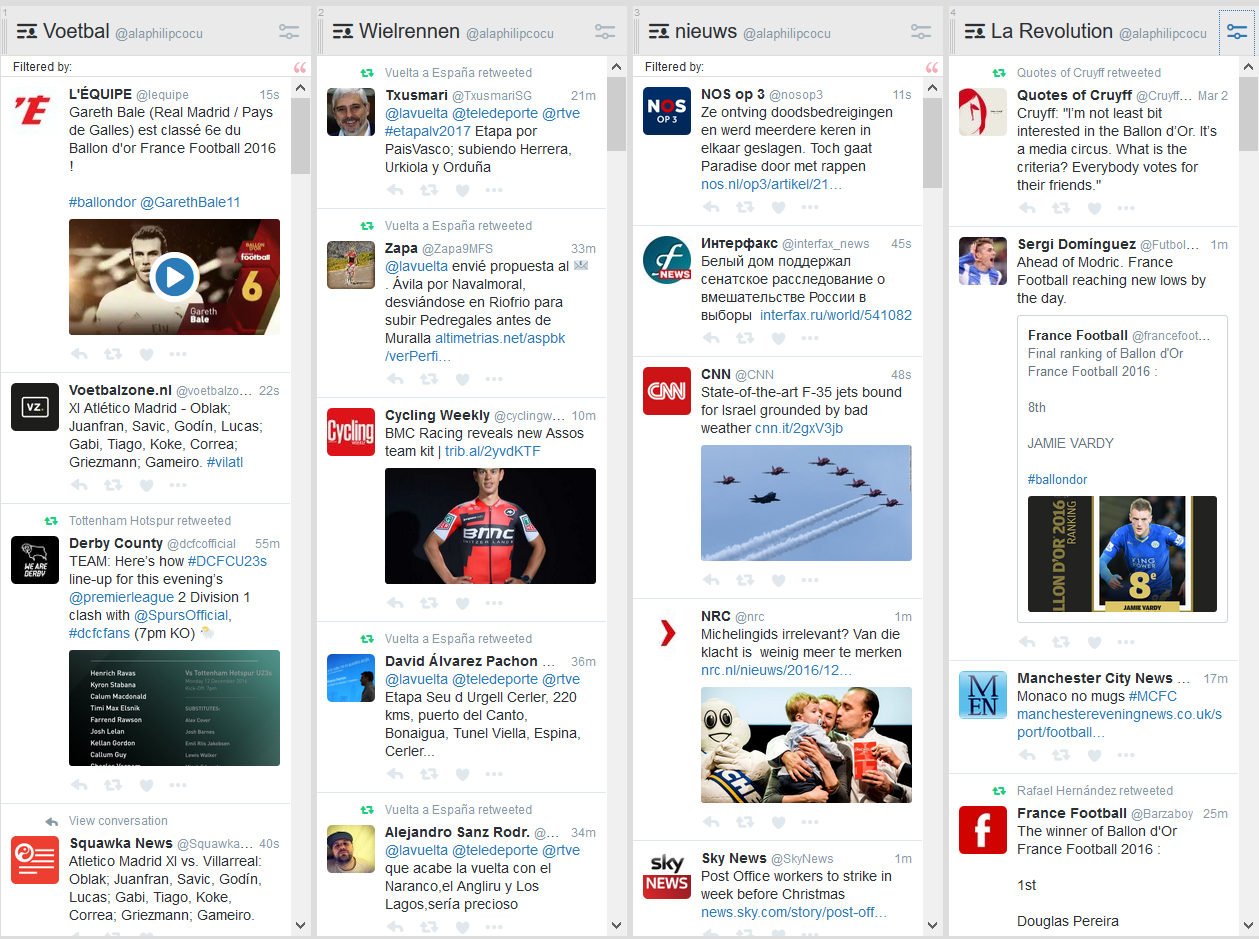Retweet the Manchester City News tweet
The height and width of the screenshot is (939, 1259).
[x=1061, y=755]
